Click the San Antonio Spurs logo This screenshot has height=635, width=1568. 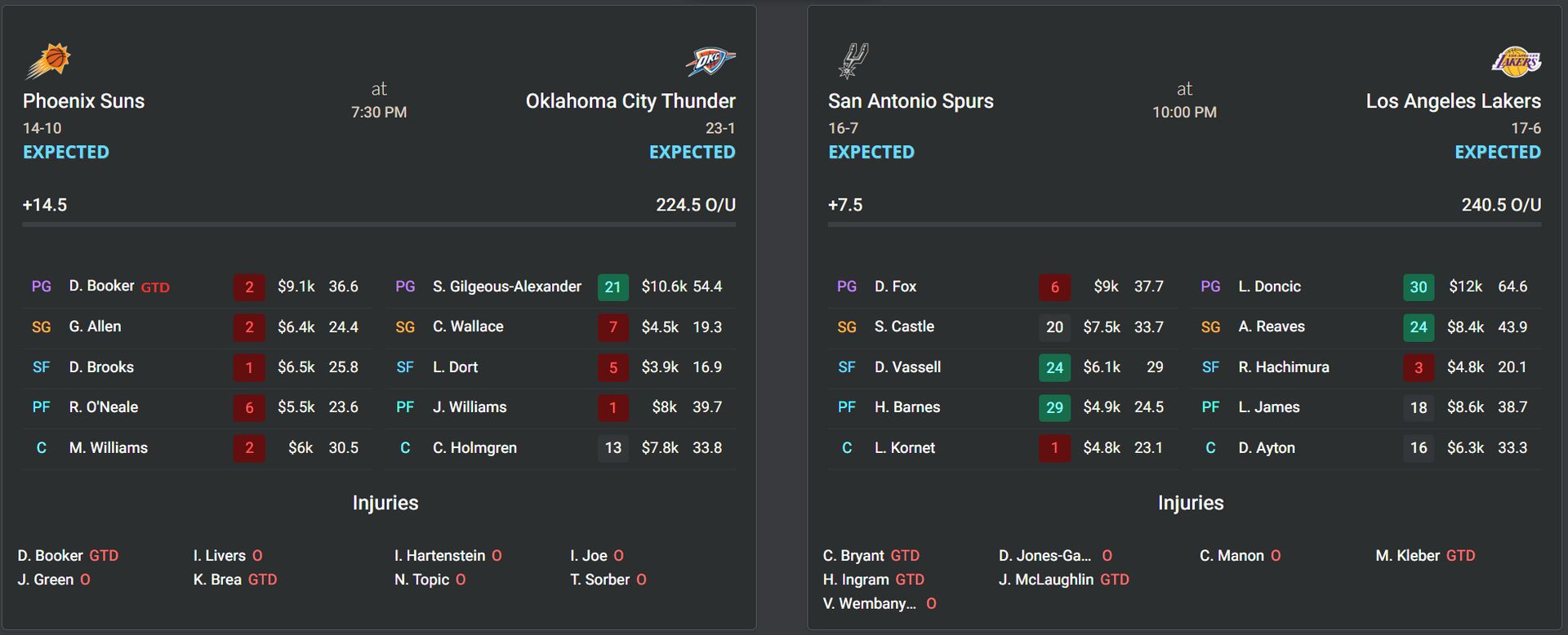tap(853, 60)
